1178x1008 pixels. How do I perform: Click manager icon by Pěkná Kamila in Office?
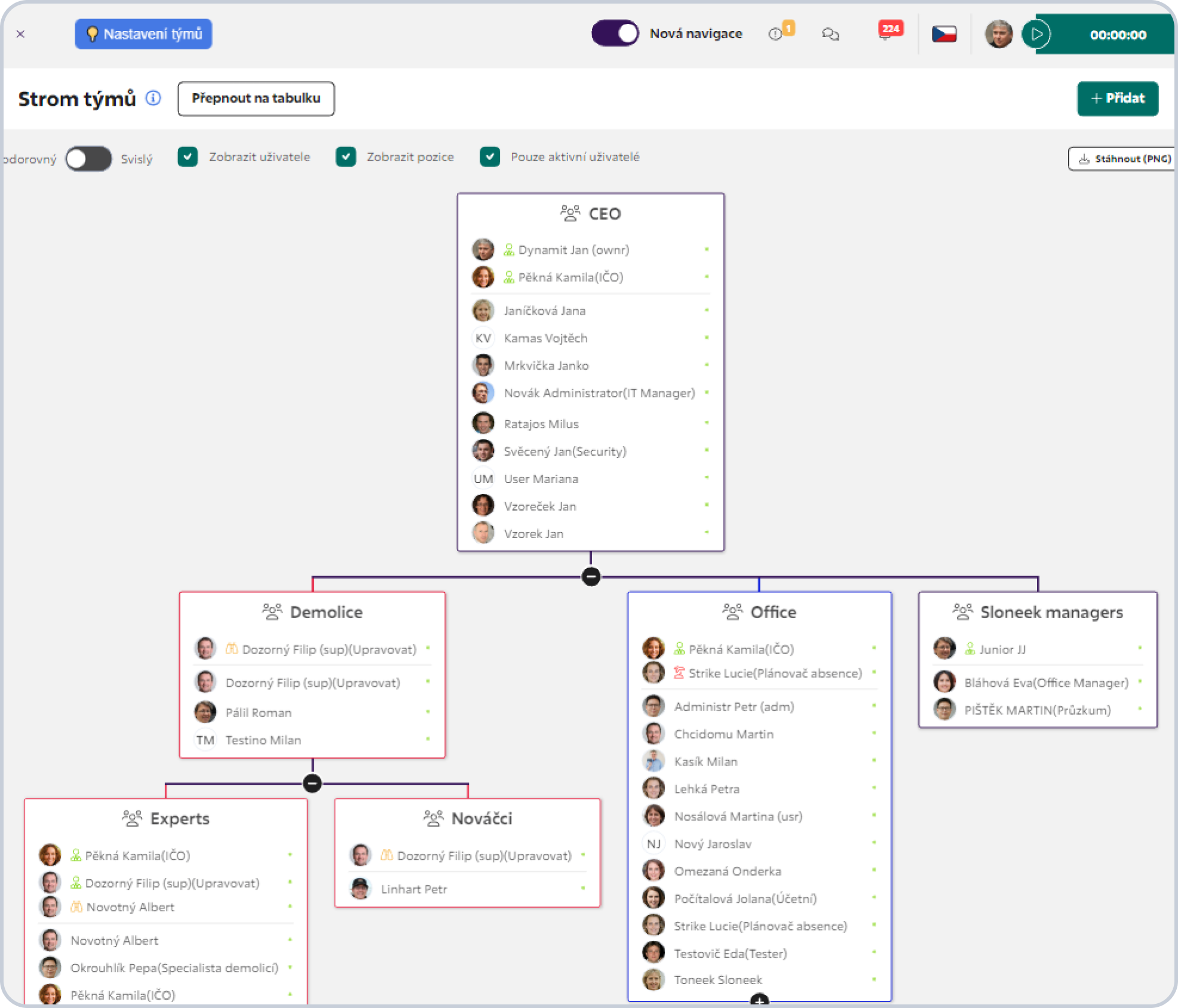[x=679, y=649]
